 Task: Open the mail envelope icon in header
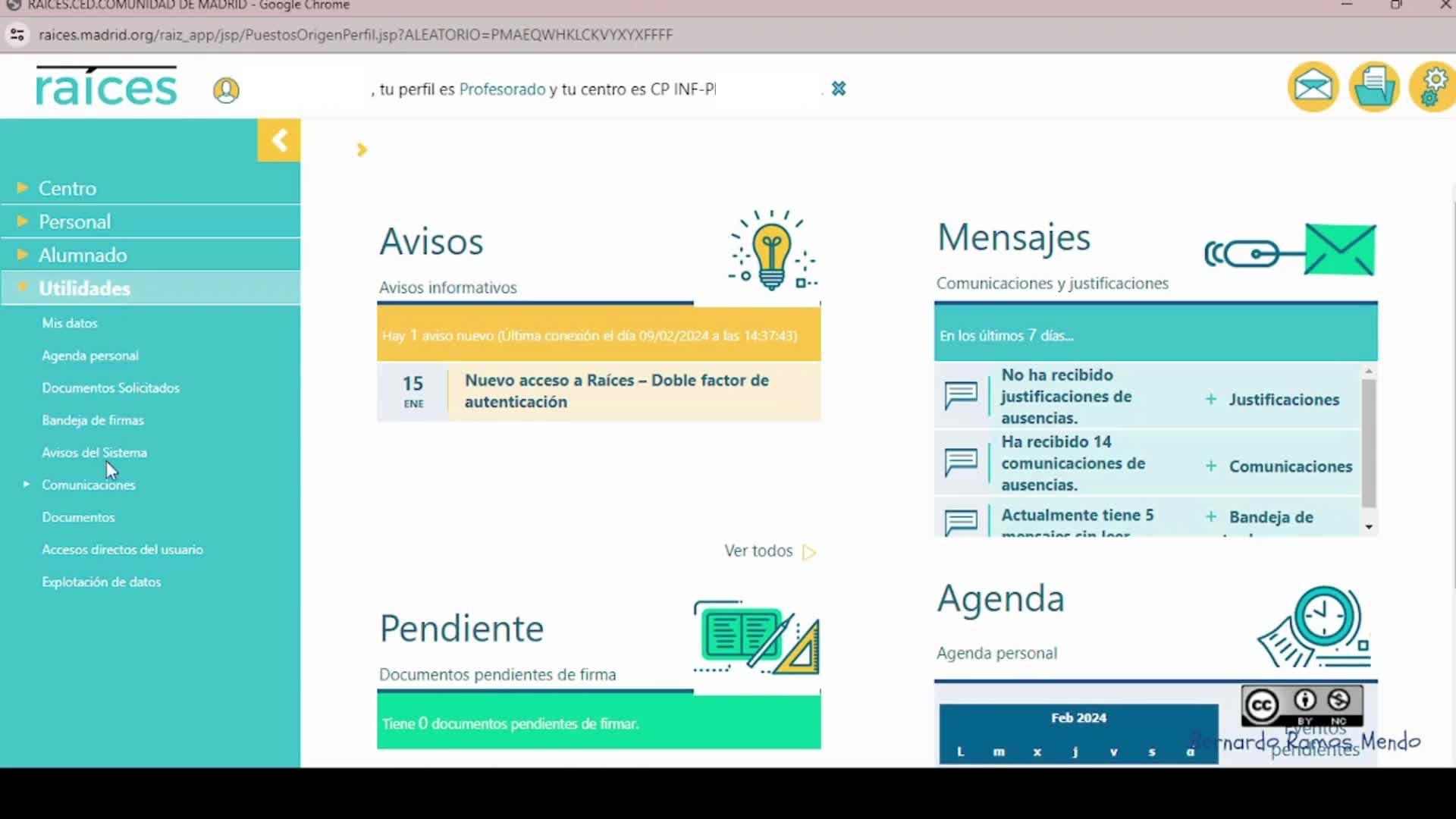click(1313, 87)
